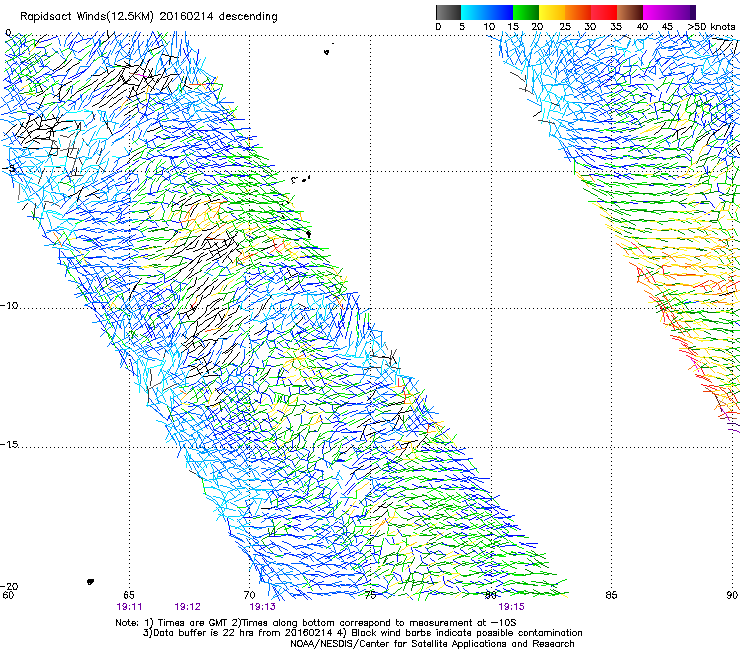Click the '19:11' pass time label
The image size is (740, 650).
point(129,607)
